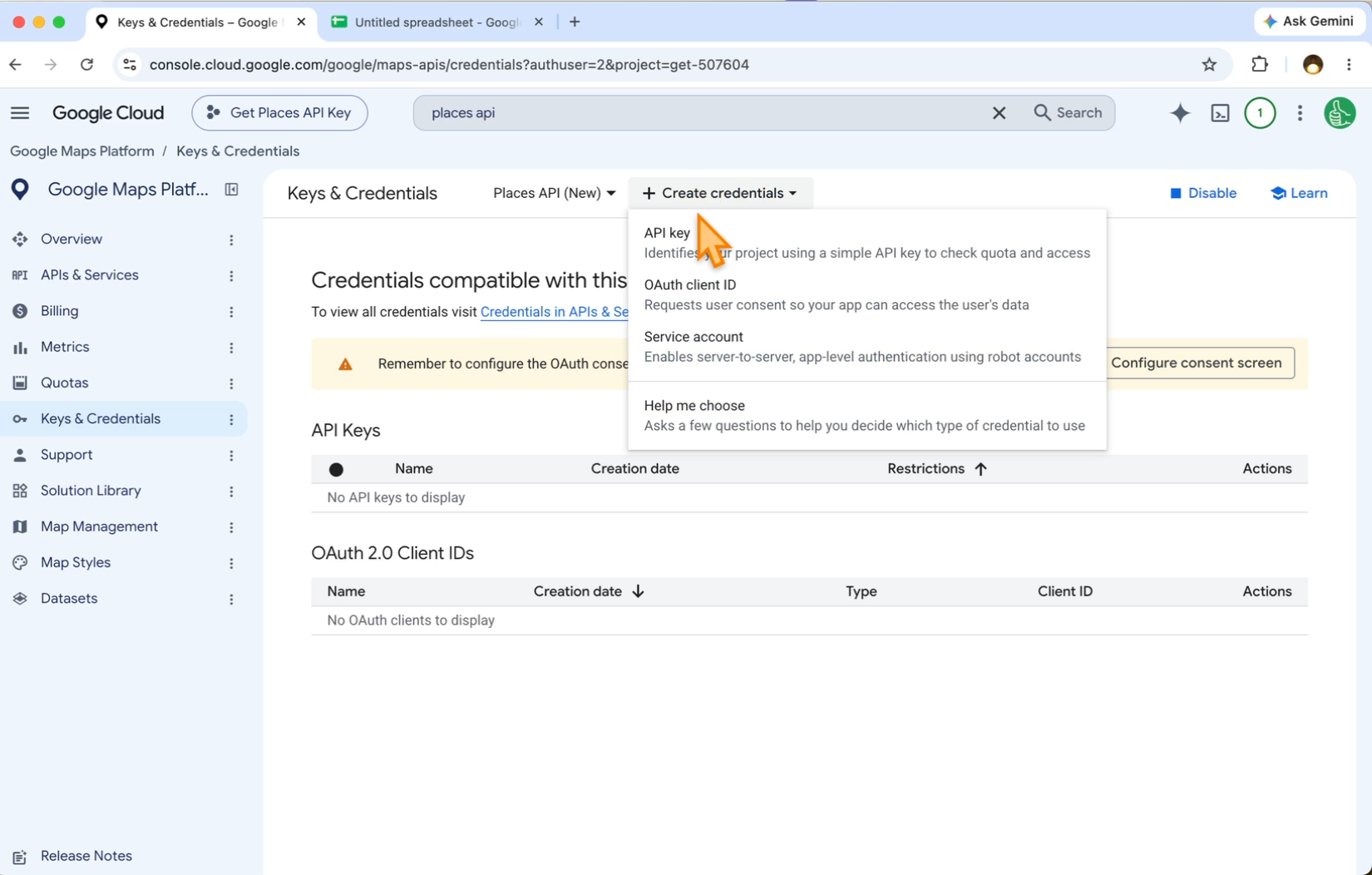Bookmark this page with star icon
1372x875 pixels.
(1209, 65)
